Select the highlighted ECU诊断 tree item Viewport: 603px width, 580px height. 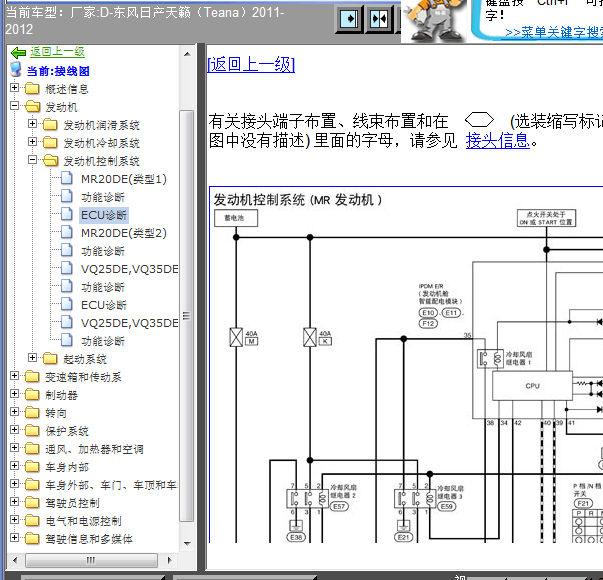[104, 215]
